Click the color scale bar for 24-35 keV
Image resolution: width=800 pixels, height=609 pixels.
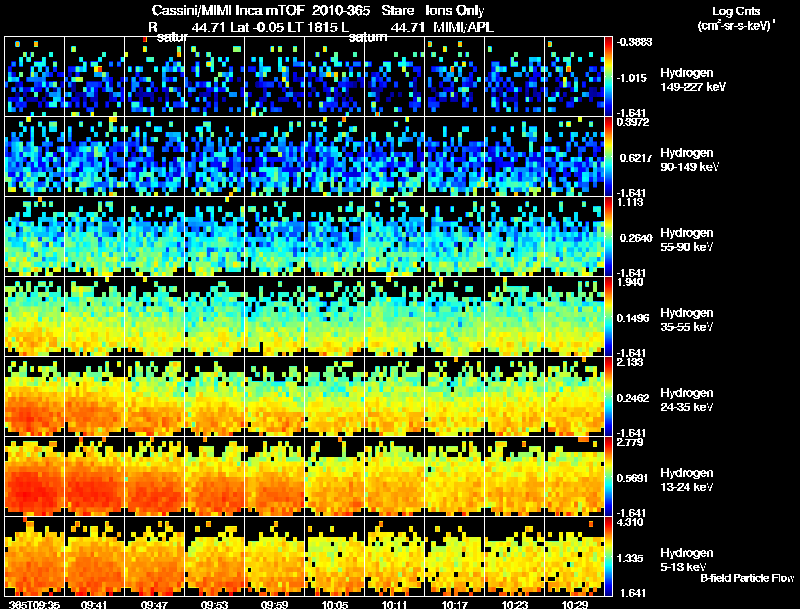(608, 396)
